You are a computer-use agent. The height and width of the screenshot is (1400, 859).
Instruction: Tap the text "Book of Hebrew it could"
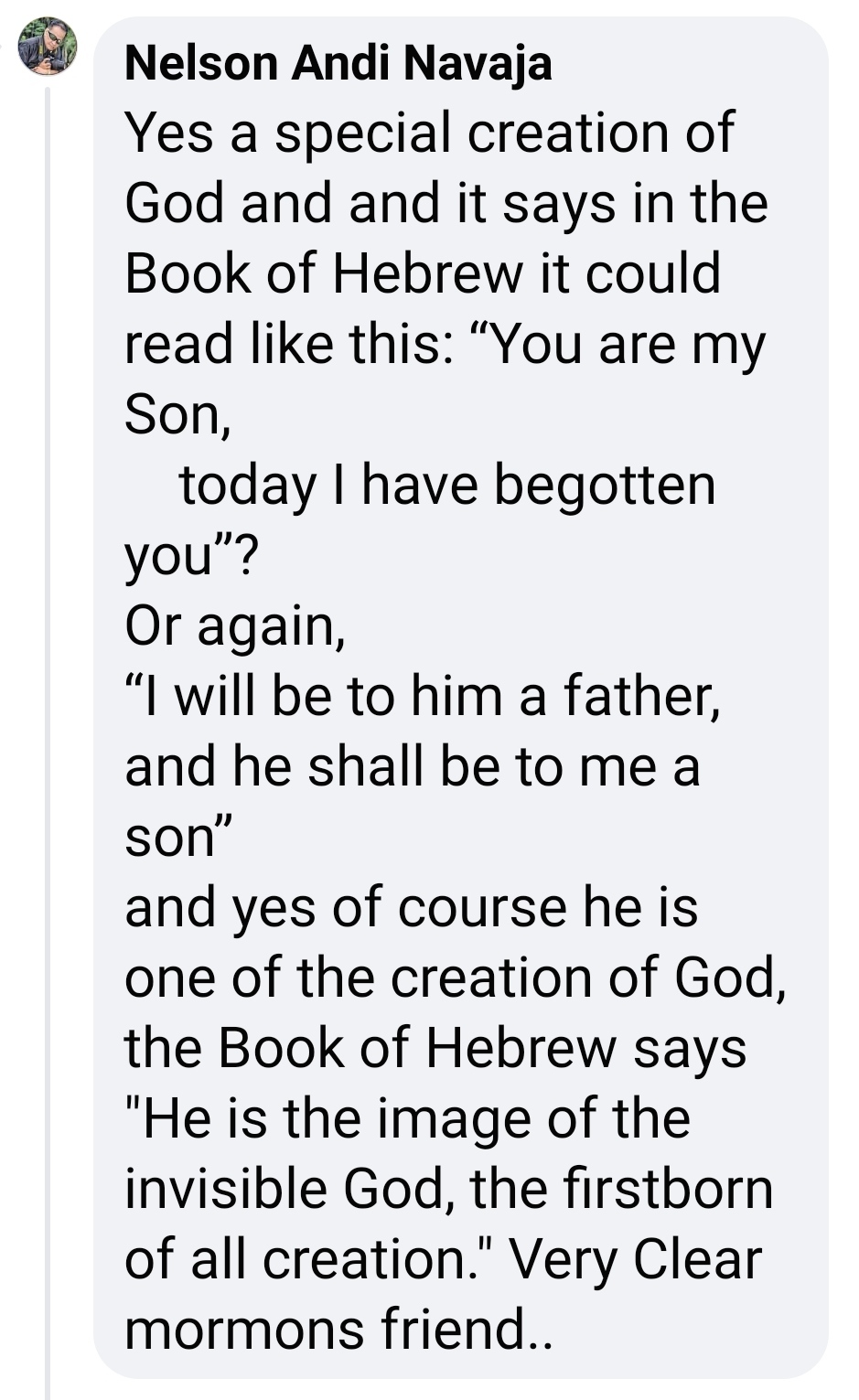423,273
